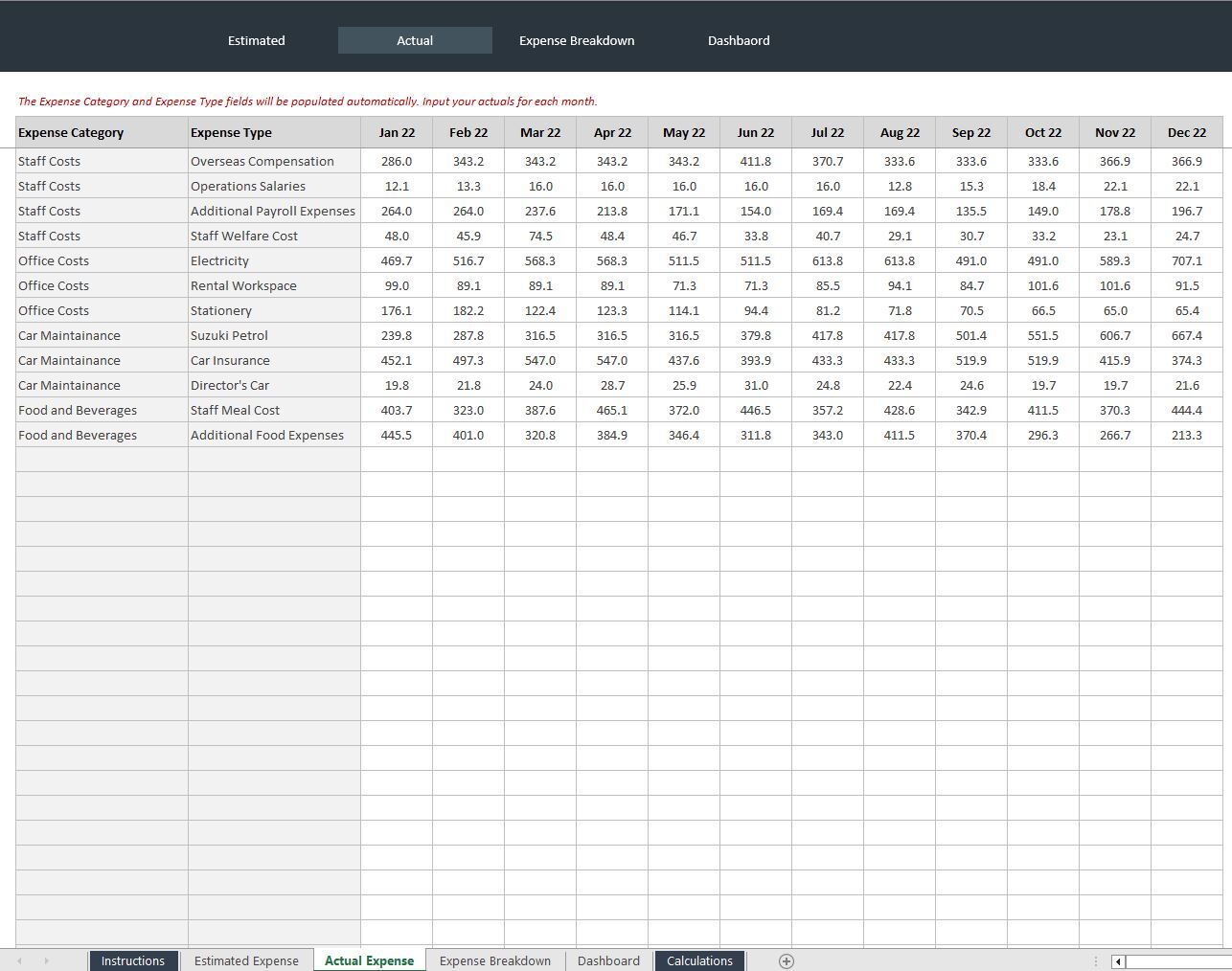Select the Car Insurance cell
Image resolution: width=1232 pixels, height=971 pixels.
[x=274, y=360]
